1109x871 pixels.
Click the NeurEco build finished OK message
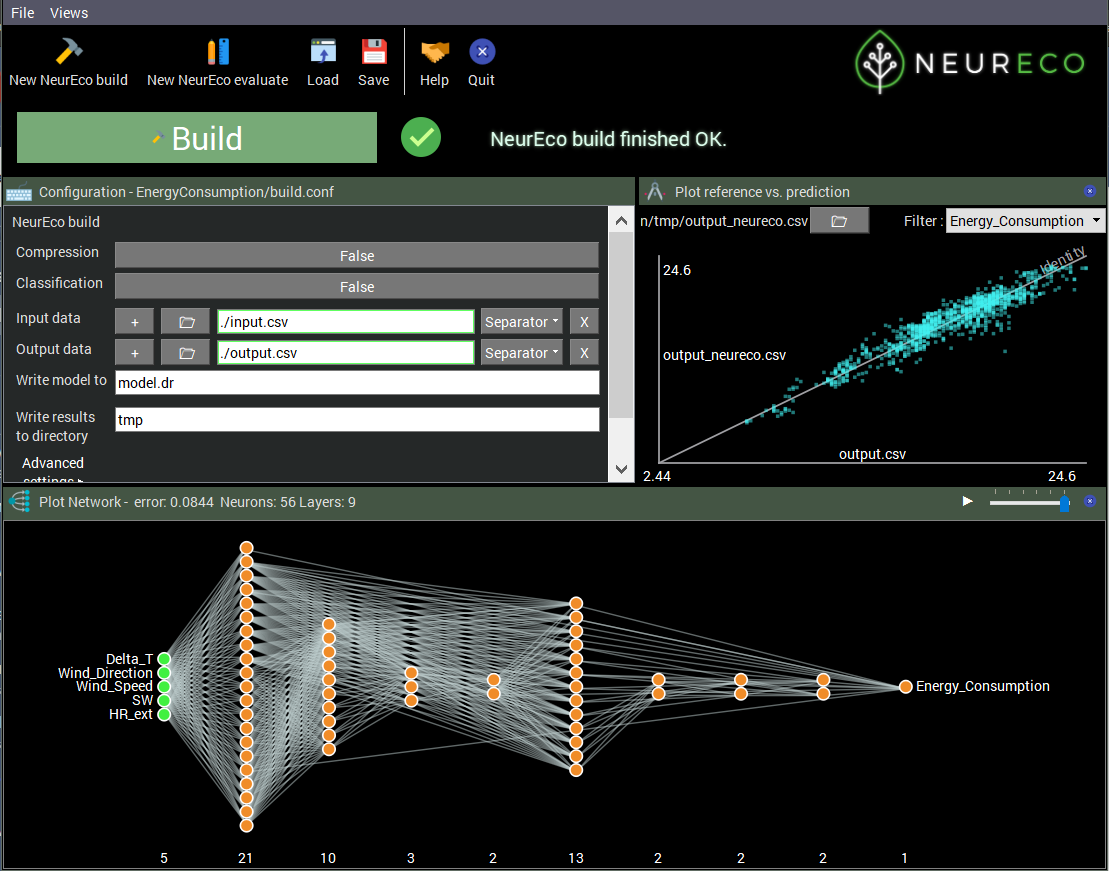click(x=608, y=139)
